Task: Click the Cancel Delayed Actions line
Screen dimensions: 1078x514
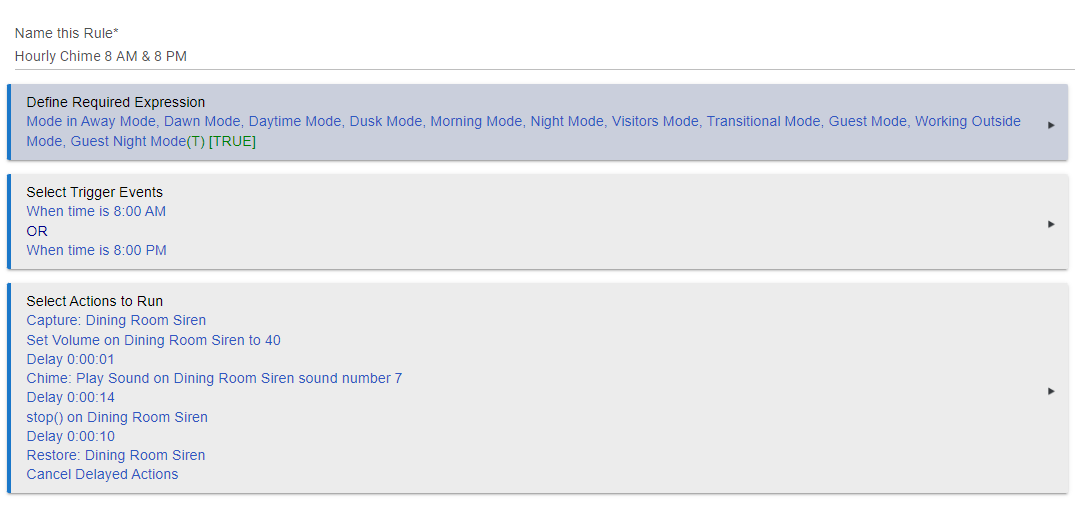Action: [x=102, y=474]
